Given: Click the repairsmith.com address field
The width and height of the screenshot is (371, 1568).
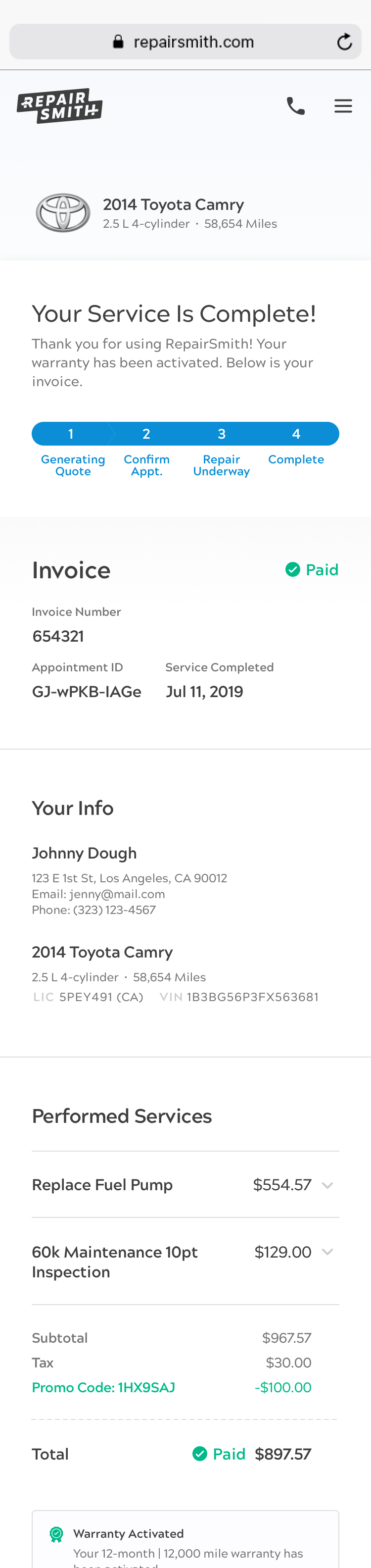Looking at the screenshot, I should 193,42.
